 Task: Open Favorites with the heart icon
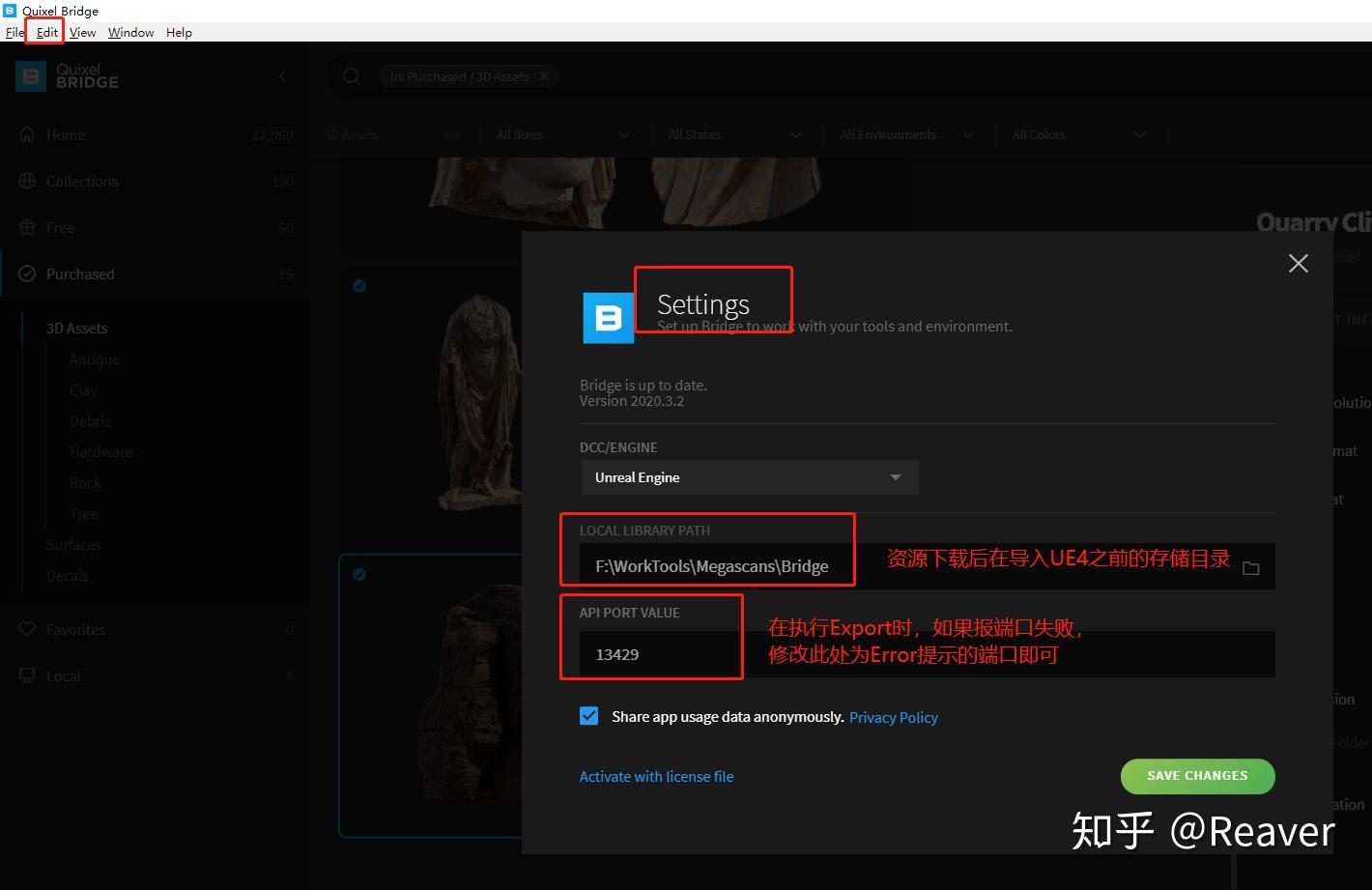[x=29, y=629]
